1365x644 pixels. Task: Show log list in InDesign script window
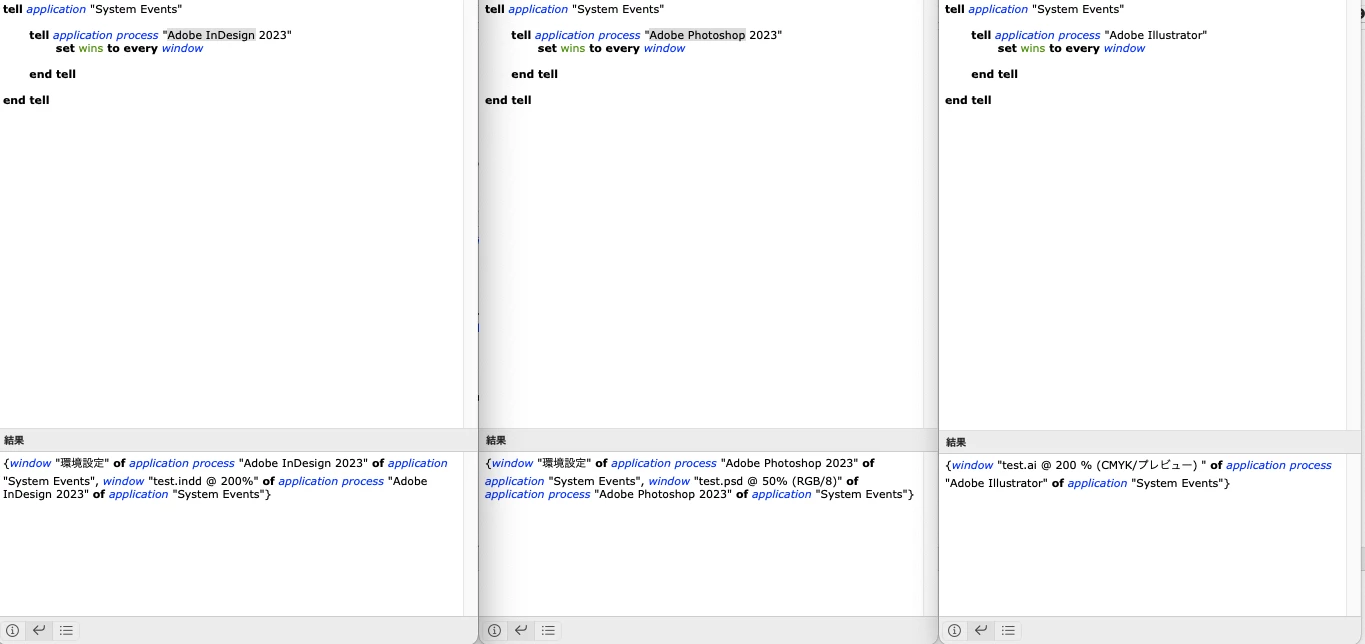(x=66, y=631)
